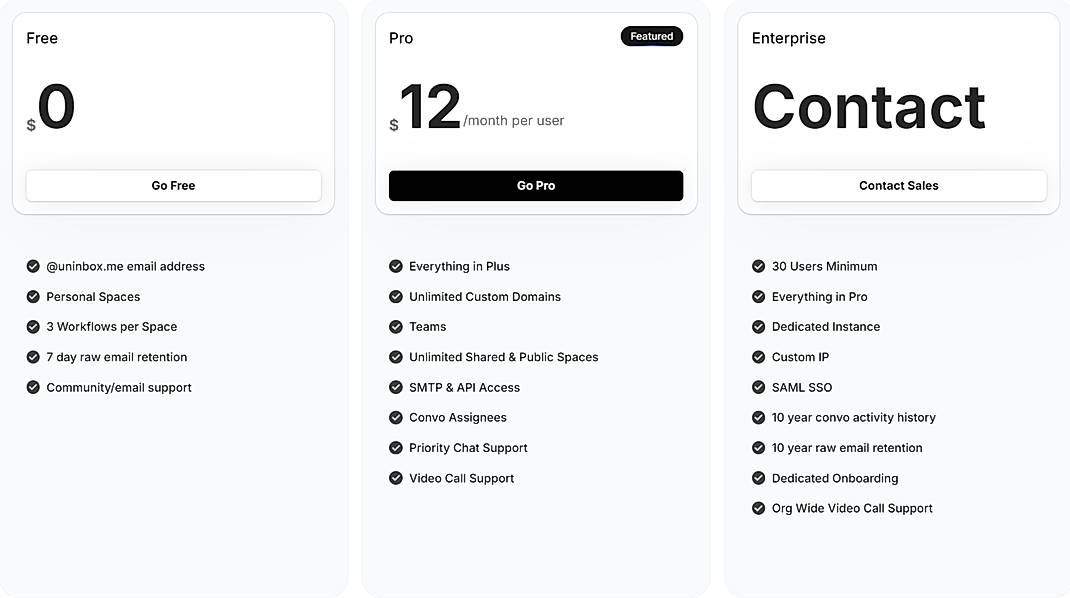Viewport: 1070px width, 598px height.
Task: Click the checkmark next to "Org Wide Video Call Support"
Action: 757,508
